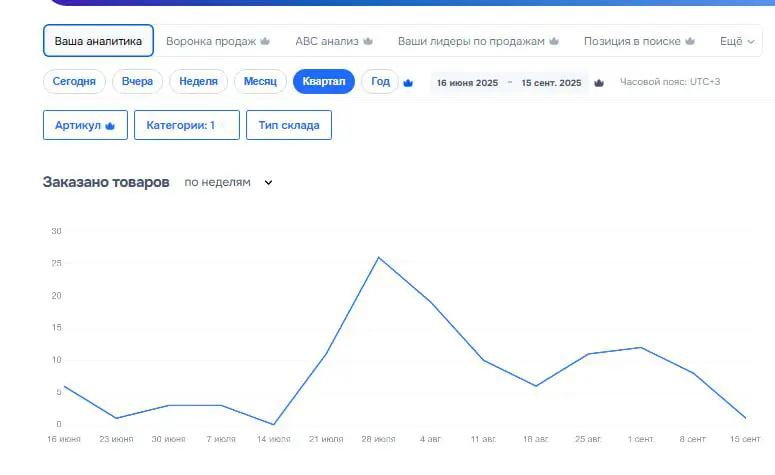The height and width of the screenshot is (475, 775).
Task: Open the Артикул filter
Action: click(x=85, y=125)
